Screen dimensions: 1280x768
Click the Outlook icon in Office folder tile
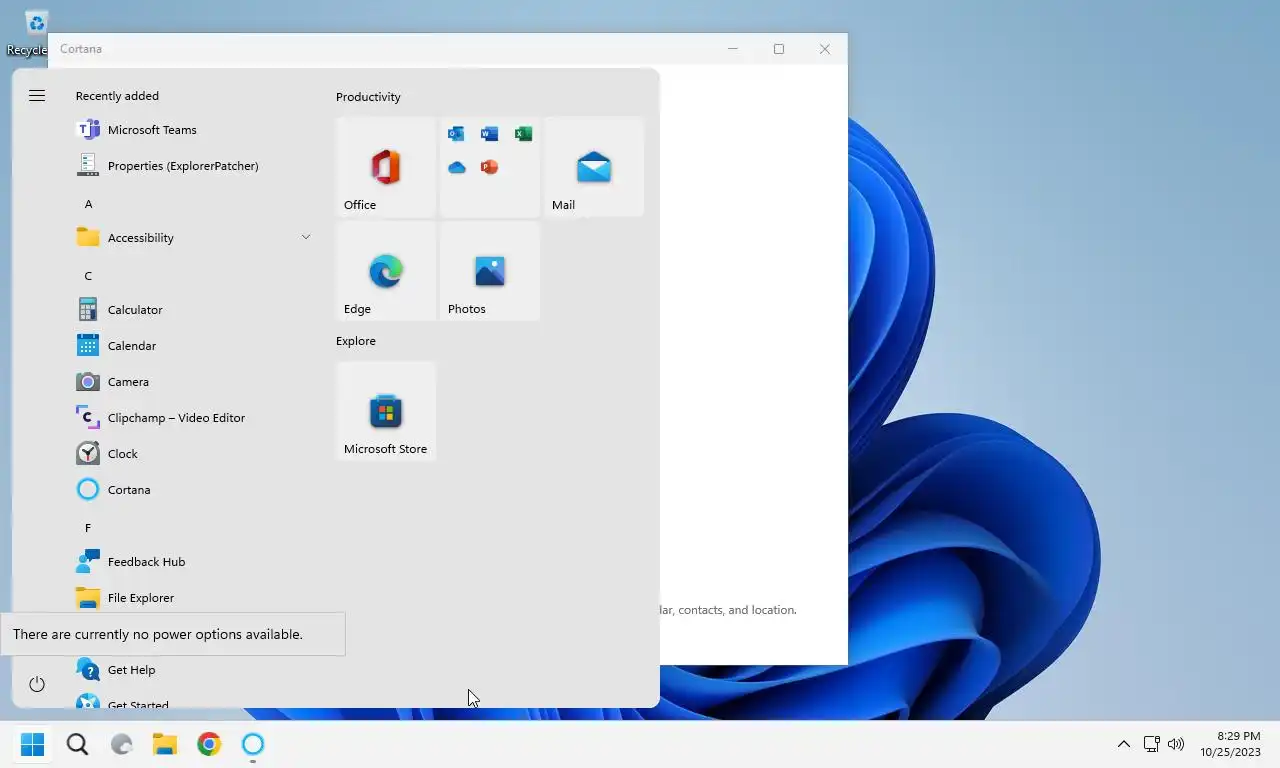[456, 134]
